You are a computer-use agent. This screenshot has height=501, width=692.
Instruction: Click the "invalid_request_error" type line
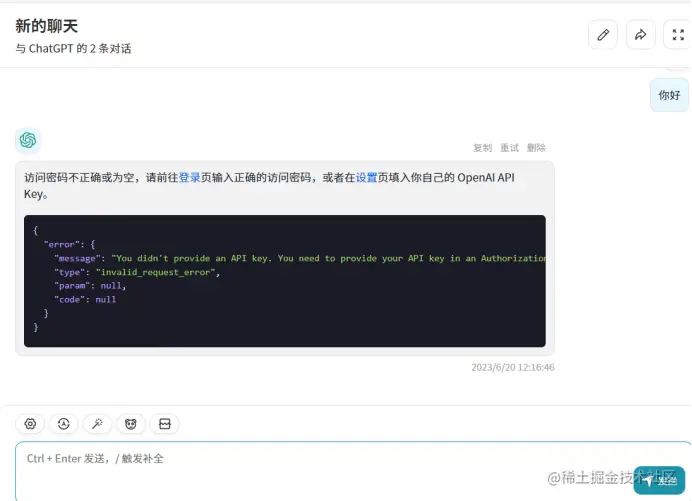(137, 272)
